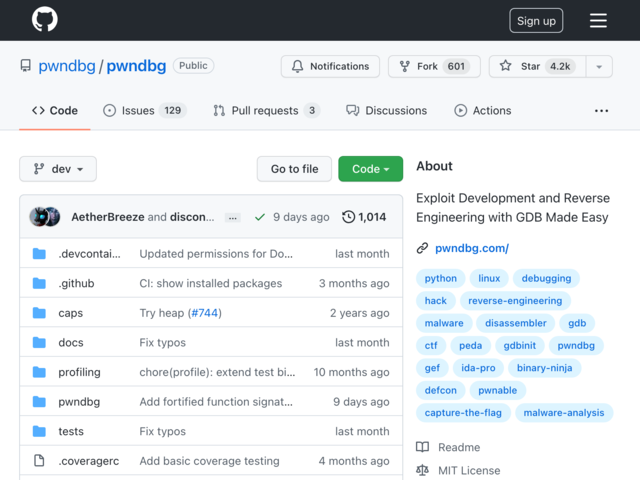Open the Actions tab

(x=483, y=111)
